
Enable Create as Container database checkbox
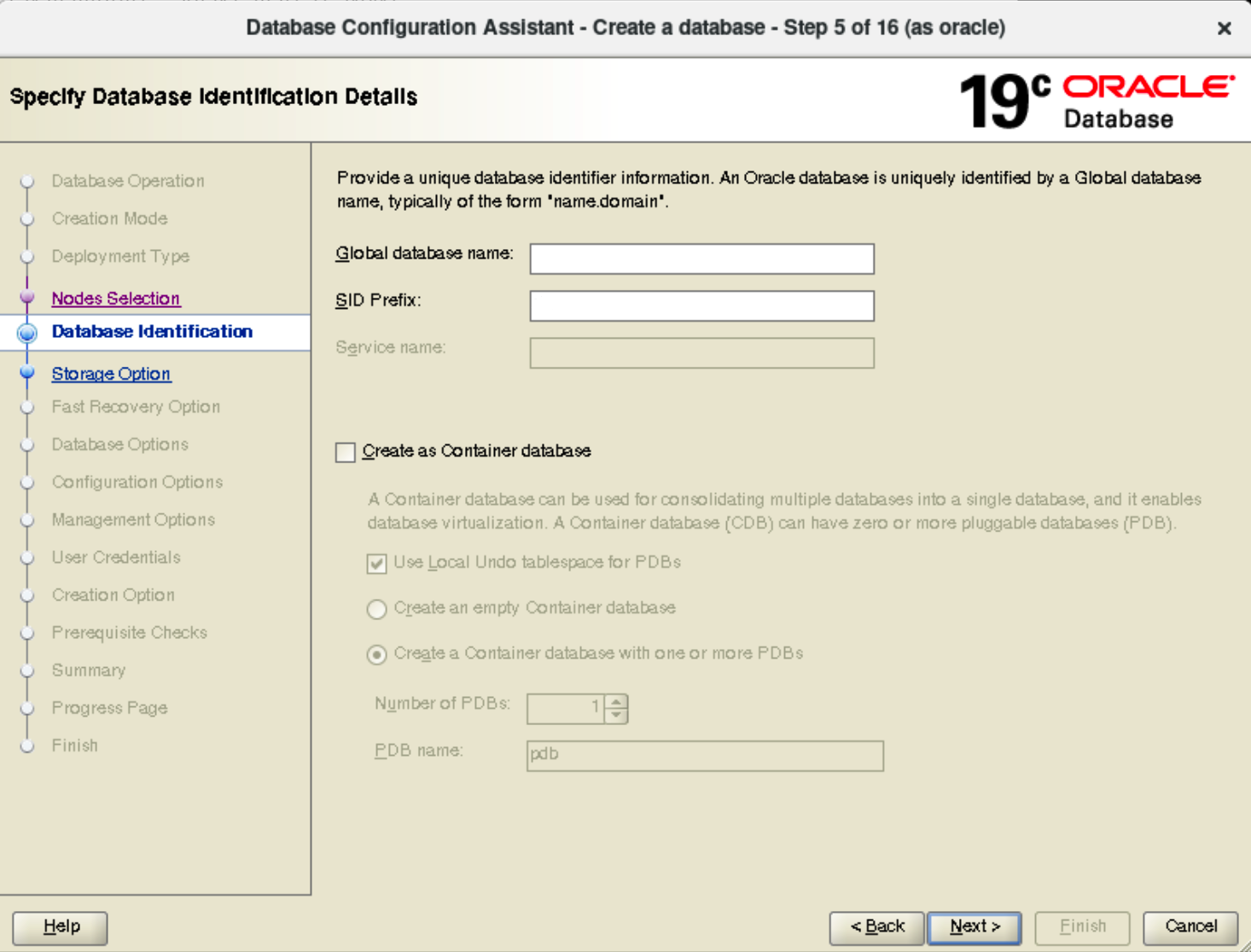pos(346,452)
